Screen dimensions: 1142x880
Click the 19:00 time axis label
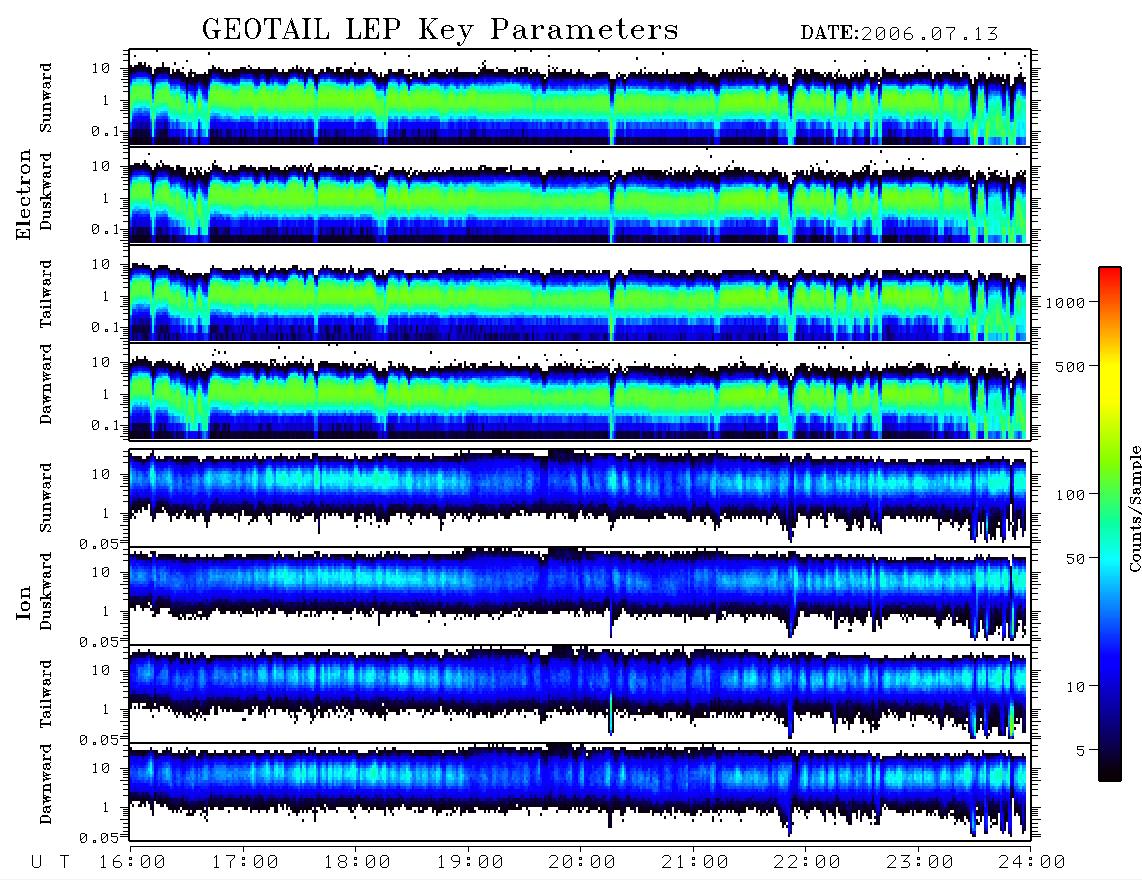point(470,862)
